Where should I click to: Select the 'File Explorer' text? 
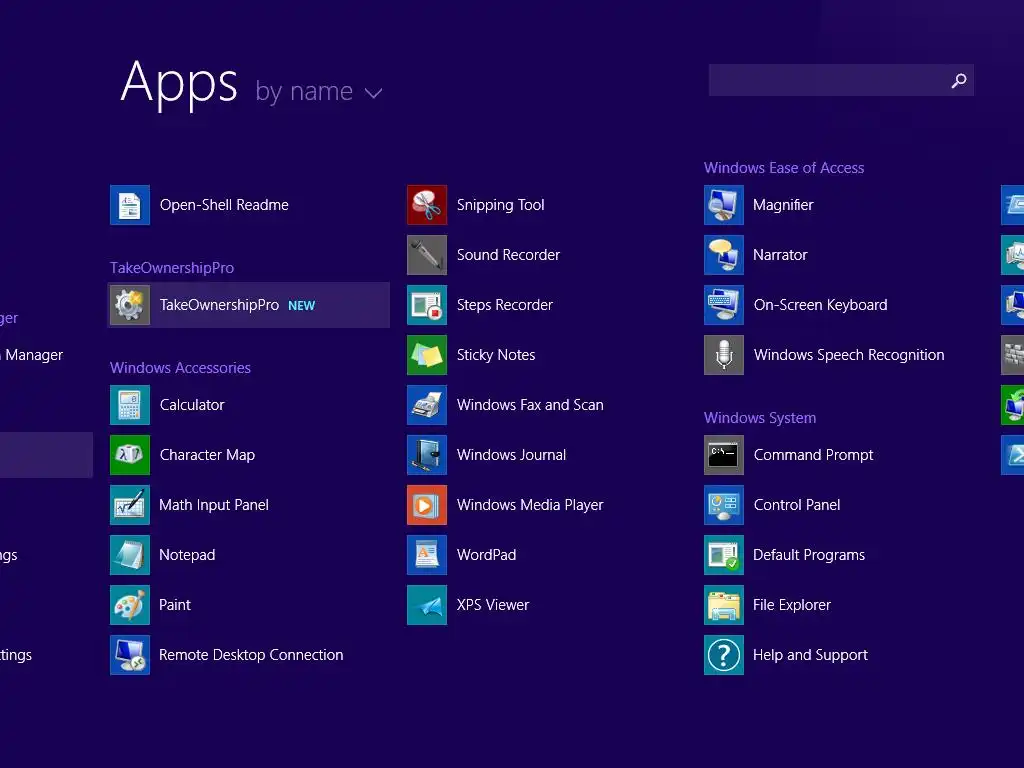point(792,605)
